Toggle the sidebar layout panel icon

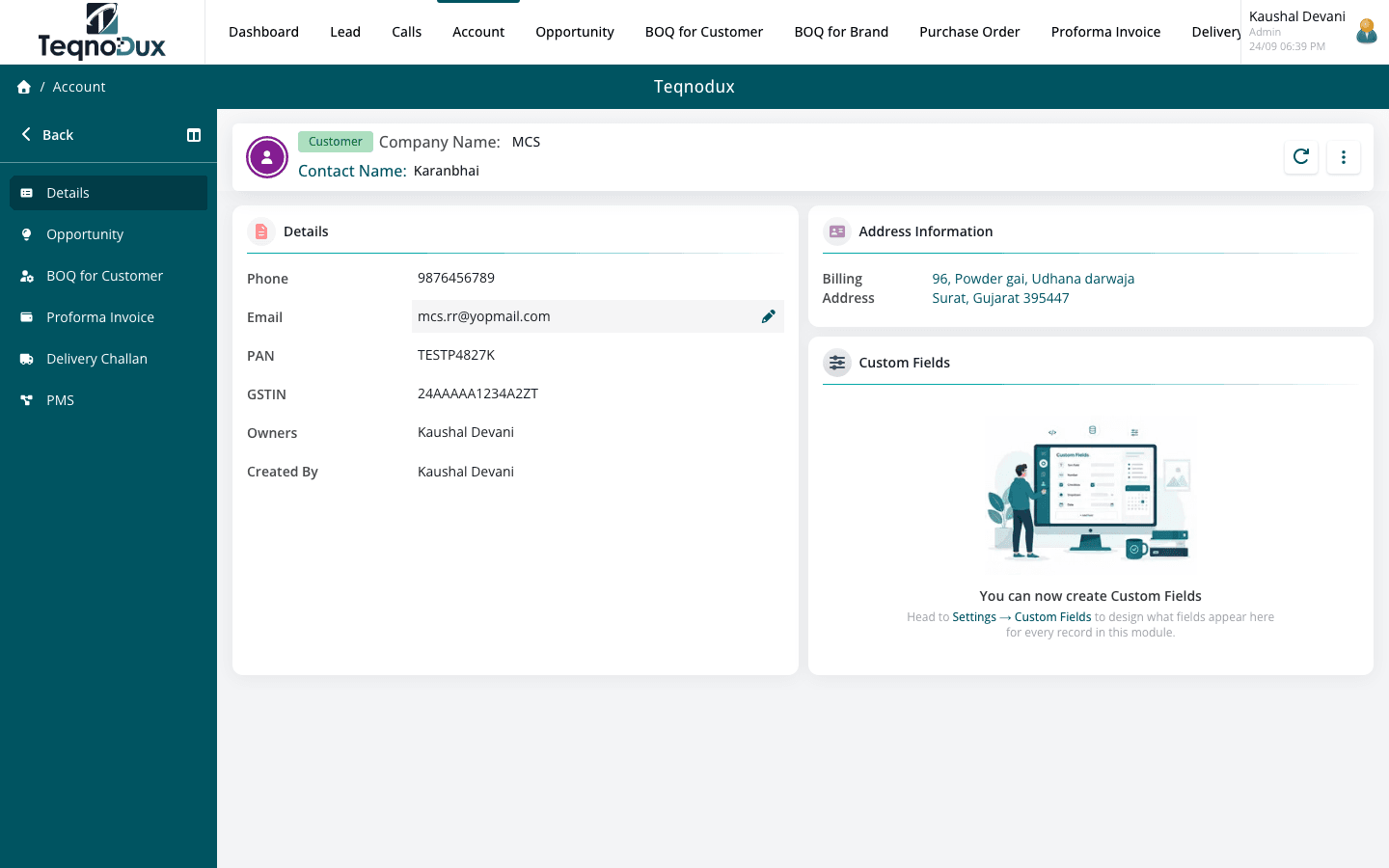pos(194,135)
